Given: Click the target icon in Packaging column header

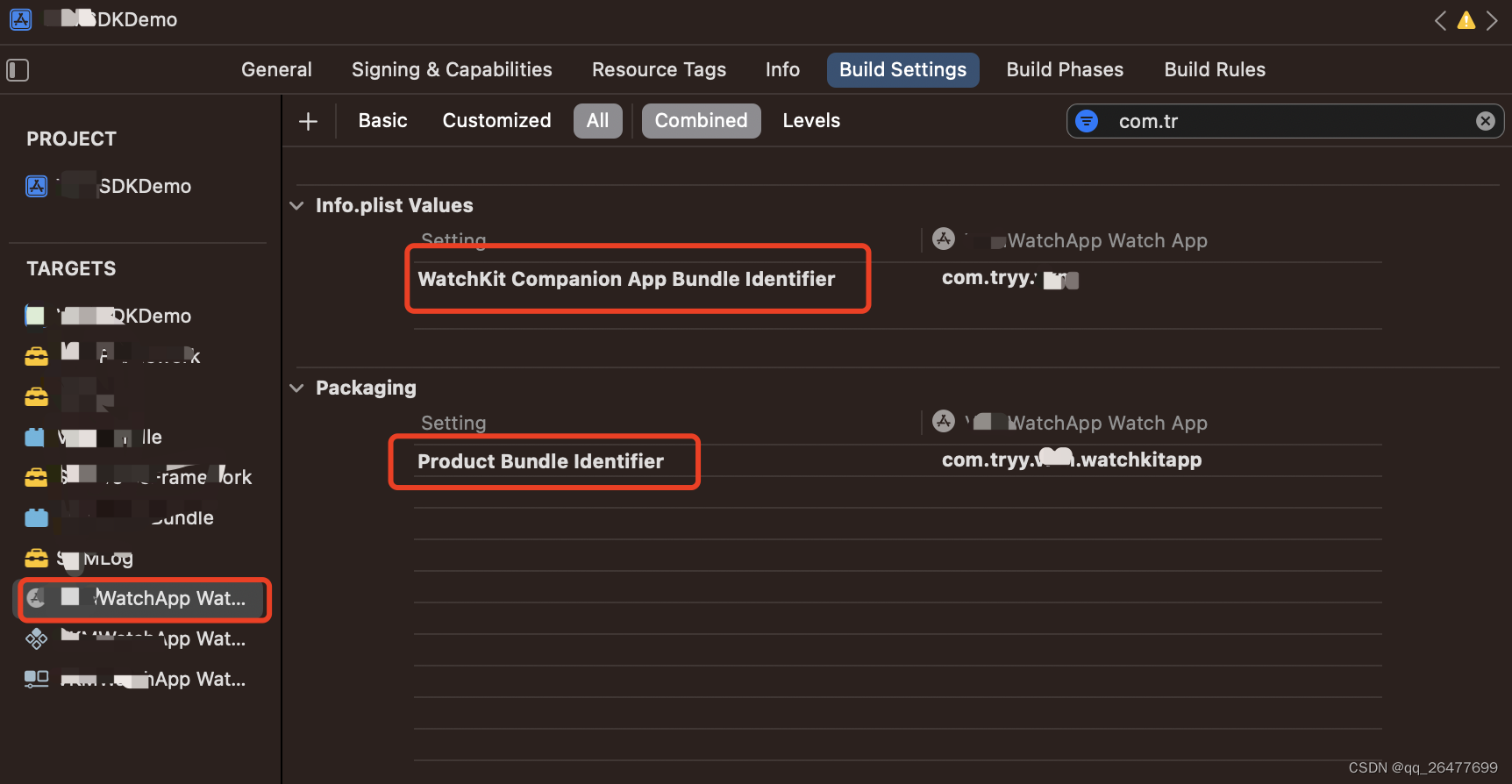Looking at the screenshot, I should 944,421.
